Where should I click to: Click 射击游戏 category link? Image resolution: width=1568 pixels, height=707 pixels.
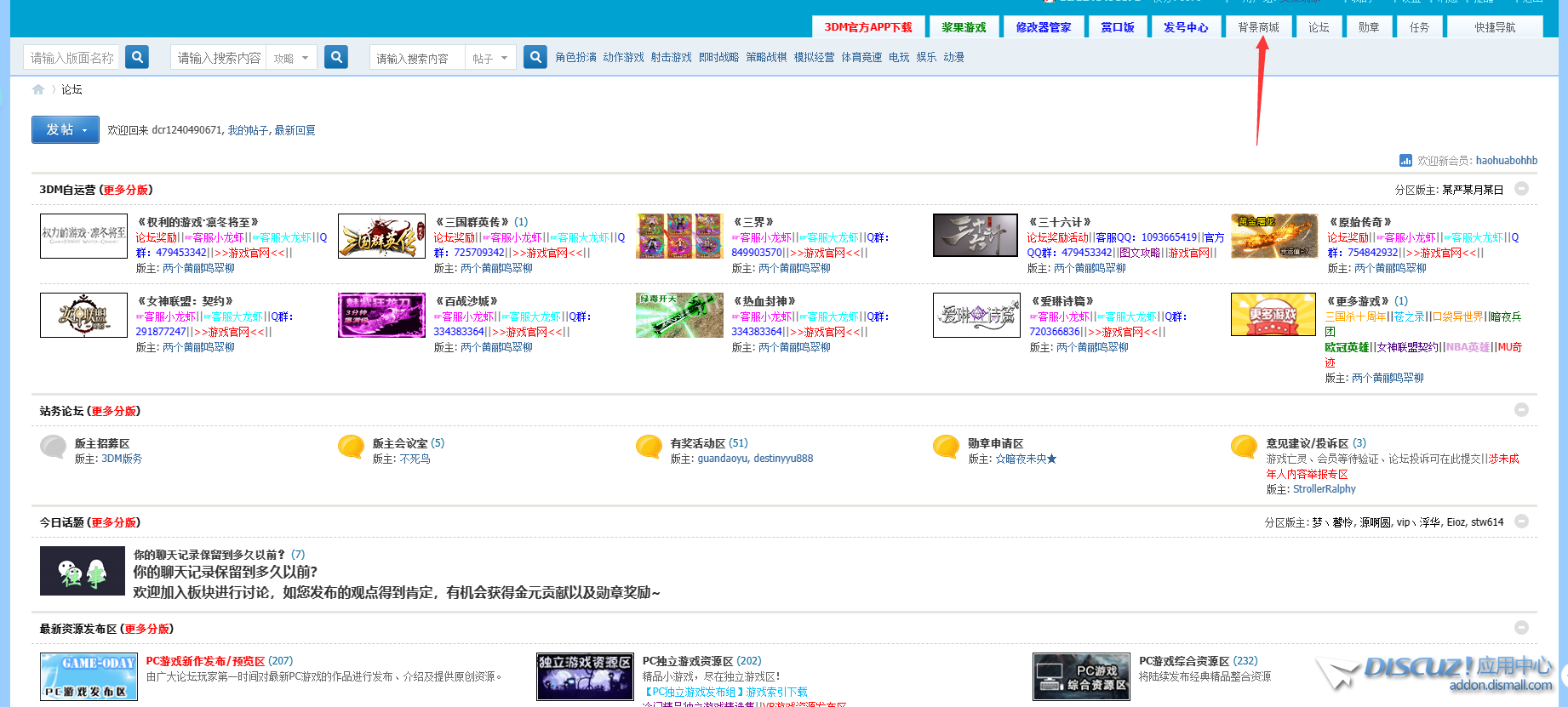671,57
